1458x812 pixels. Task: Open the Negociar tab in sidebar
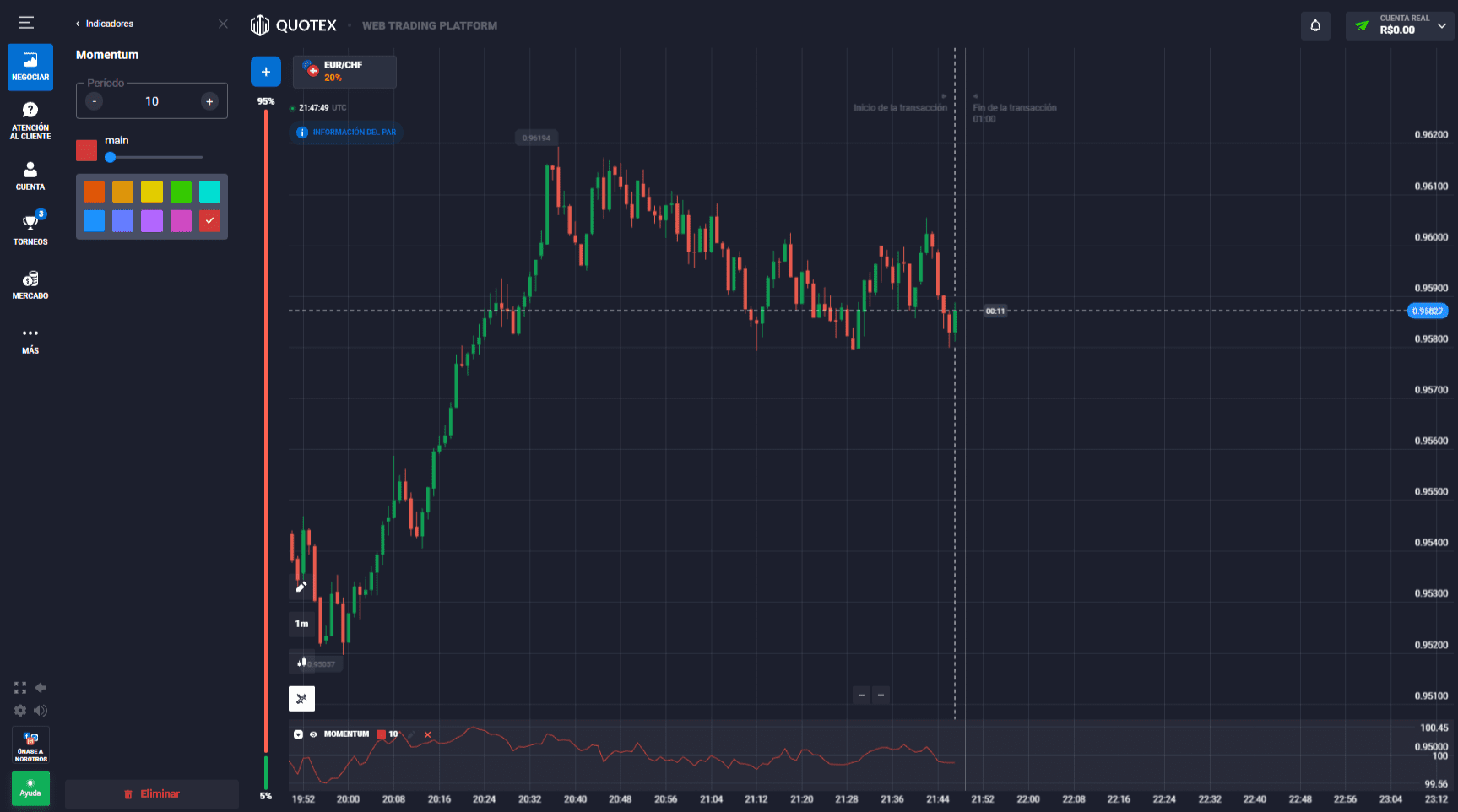pyautogui.click(x=30, y=68)
